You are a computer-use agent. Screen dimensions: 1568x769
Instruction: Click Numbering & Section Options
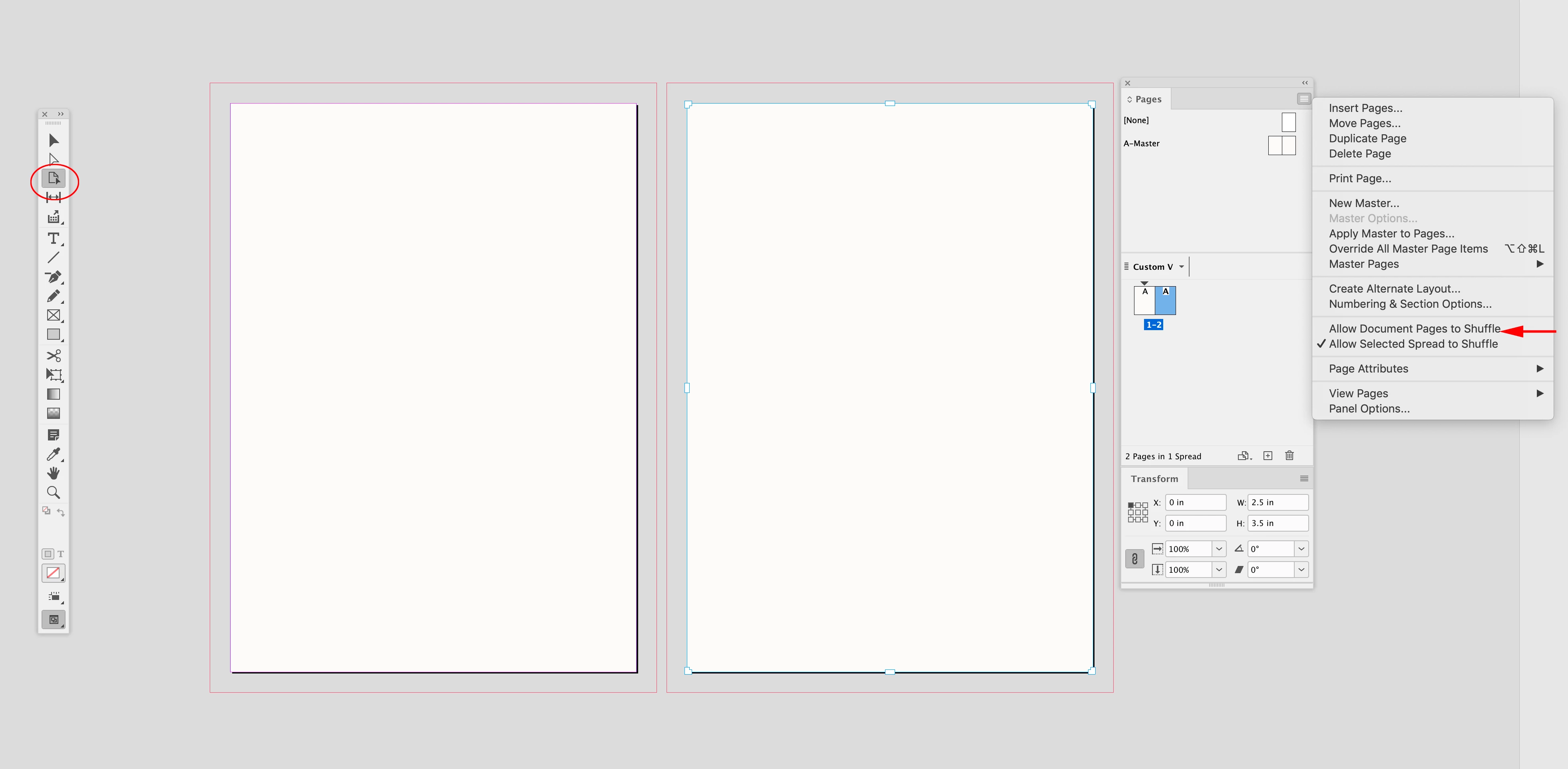(x=1410, y=304)
